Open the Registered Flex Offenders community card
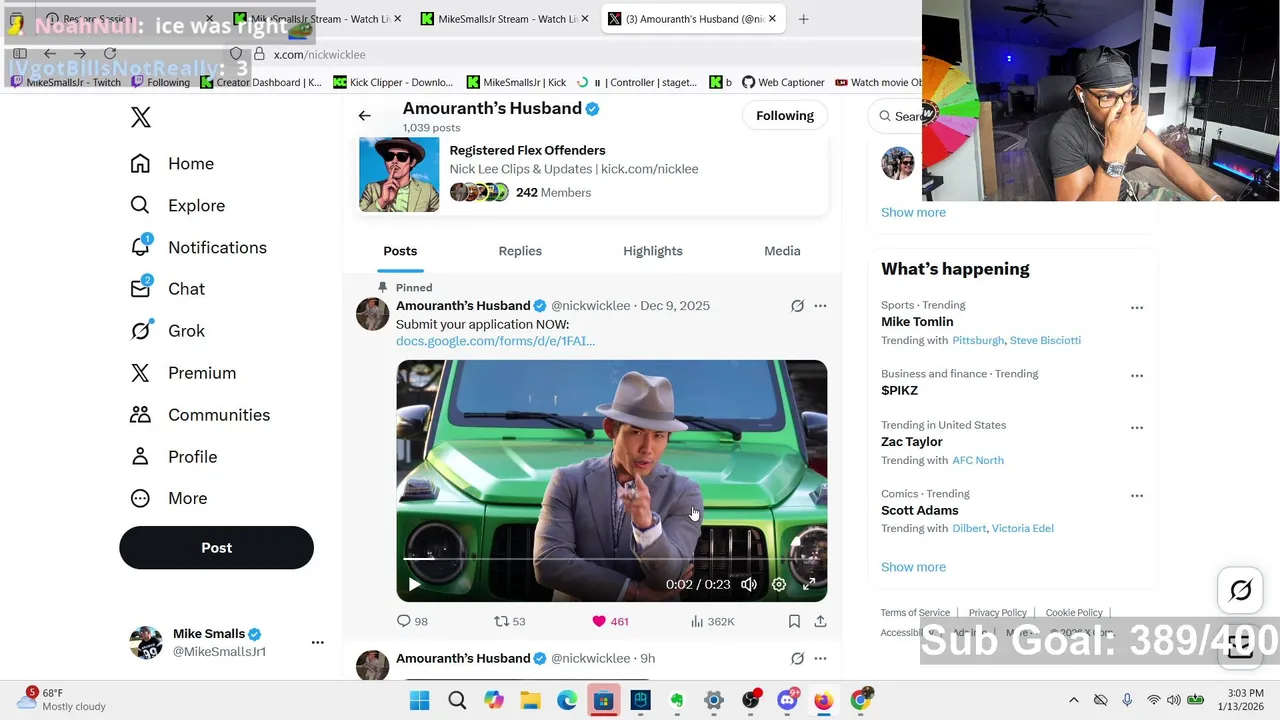The height and width of the screenshot is (720, 1280). [x=593, y=175]
